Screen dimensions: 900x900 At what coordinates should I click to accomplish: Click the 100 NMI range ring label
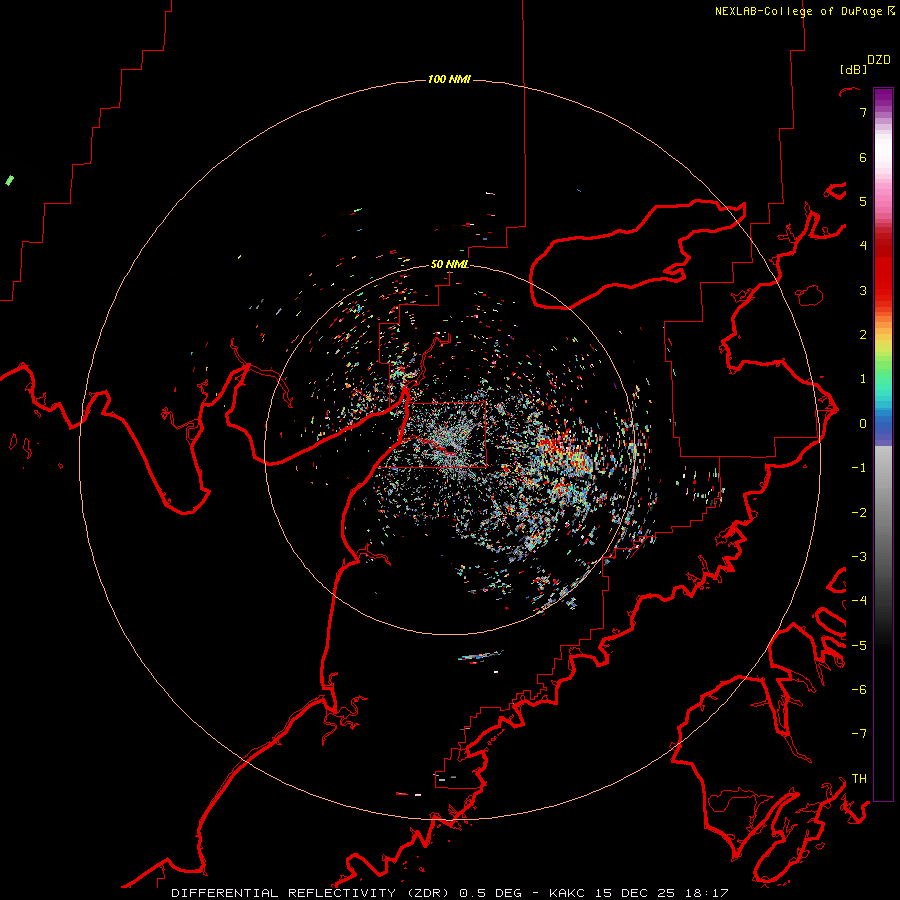449,79
